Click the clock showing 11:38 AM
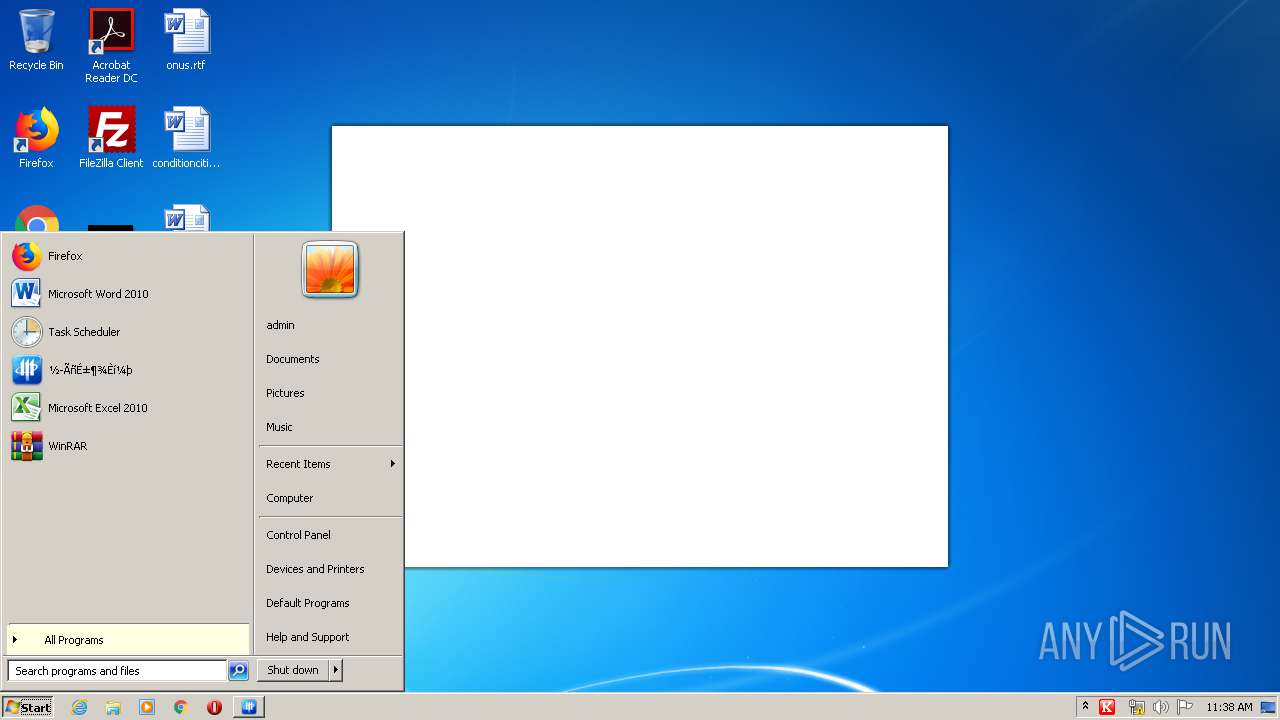The height and width of the screenshot is (720, 1280). [1229, 707]
